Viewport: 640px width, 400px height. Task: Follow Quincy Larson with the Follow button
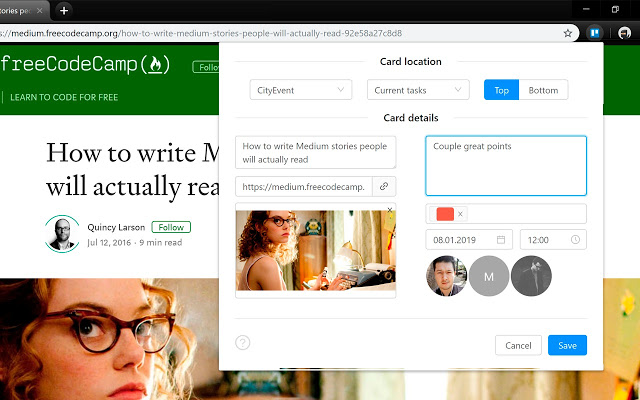(171, 227)
